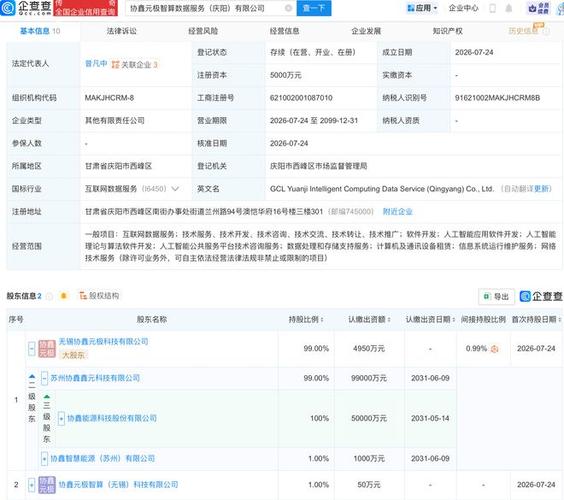Open shareholder 无锡协鑫元极科技有限公司 link

104,341
